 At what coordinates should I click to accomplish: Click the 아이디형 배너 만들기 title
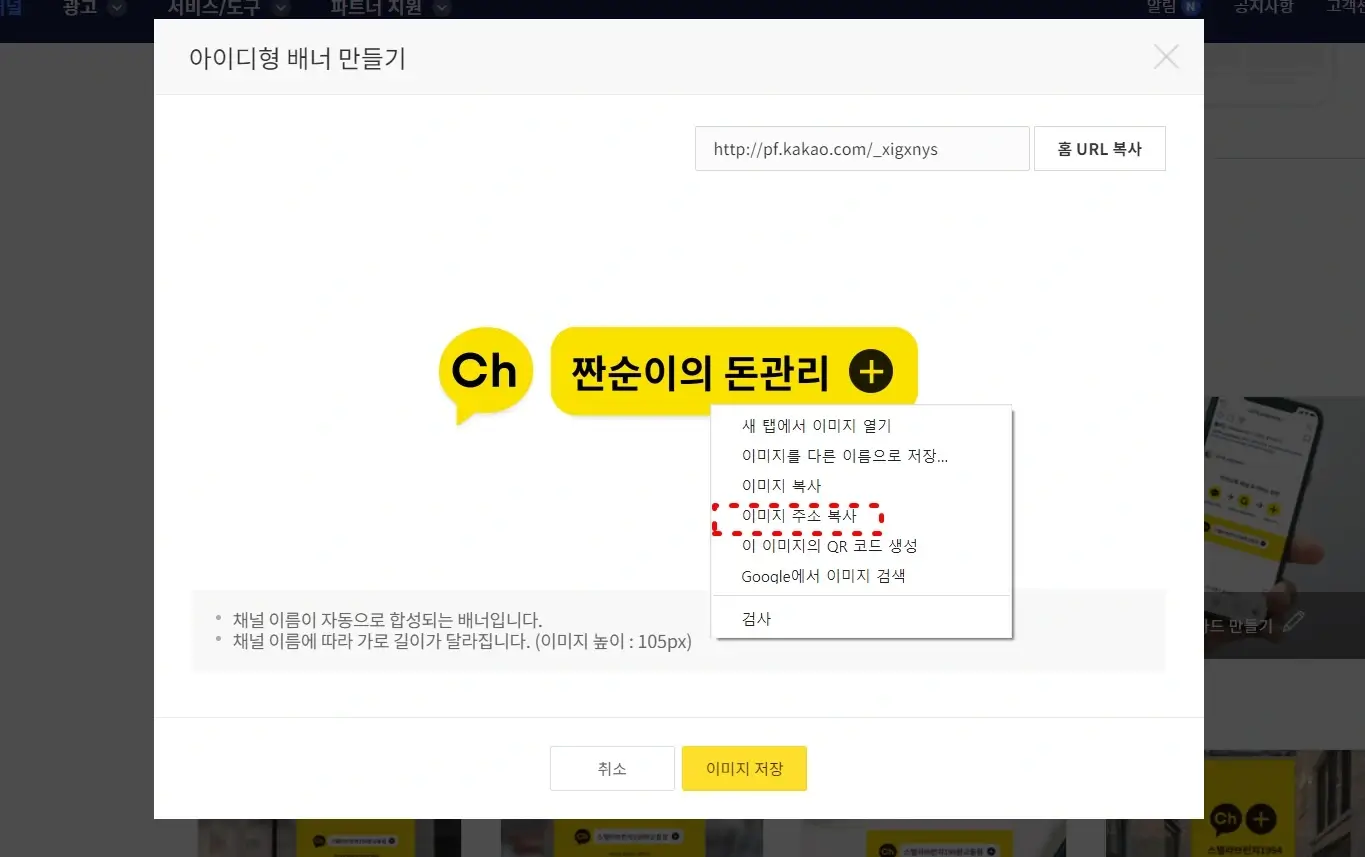click(297, 58)
